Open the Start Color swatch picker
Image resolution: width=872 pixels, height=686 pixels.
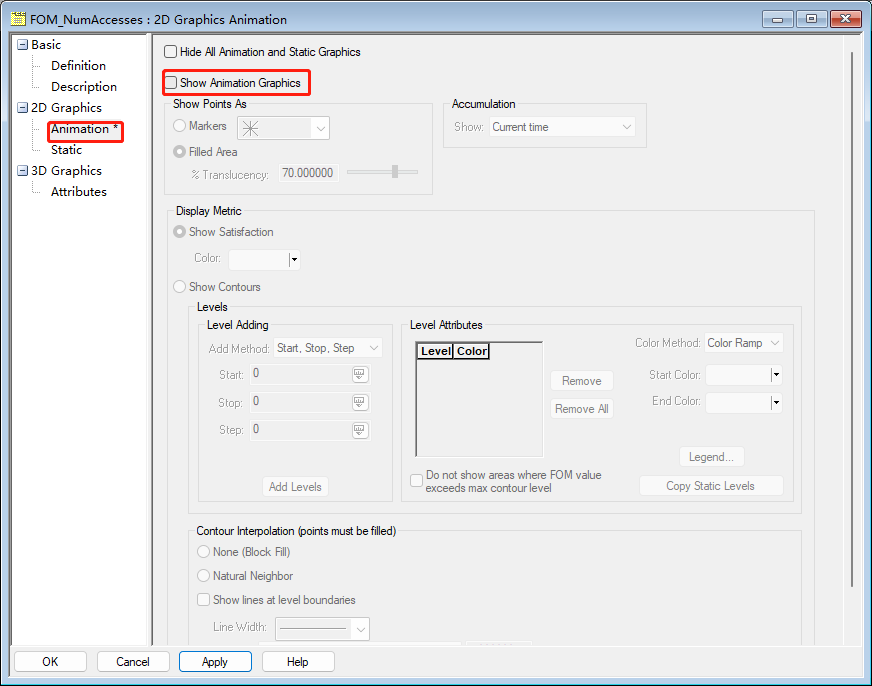(775, 376)
